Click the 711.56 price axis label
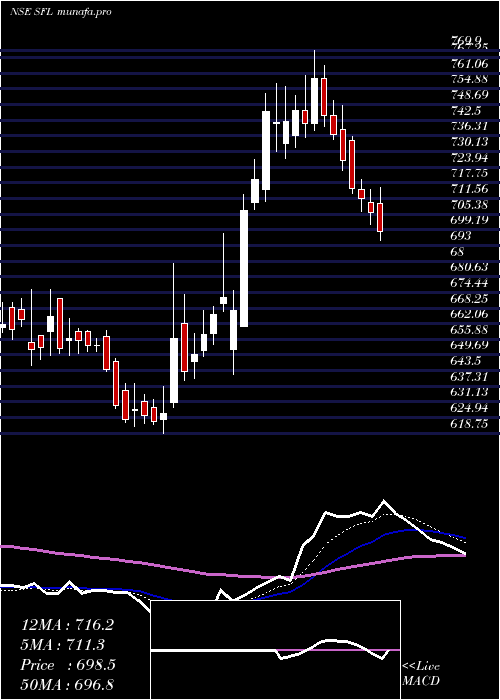This screenshot has width=500, height=700. [469, 188]
